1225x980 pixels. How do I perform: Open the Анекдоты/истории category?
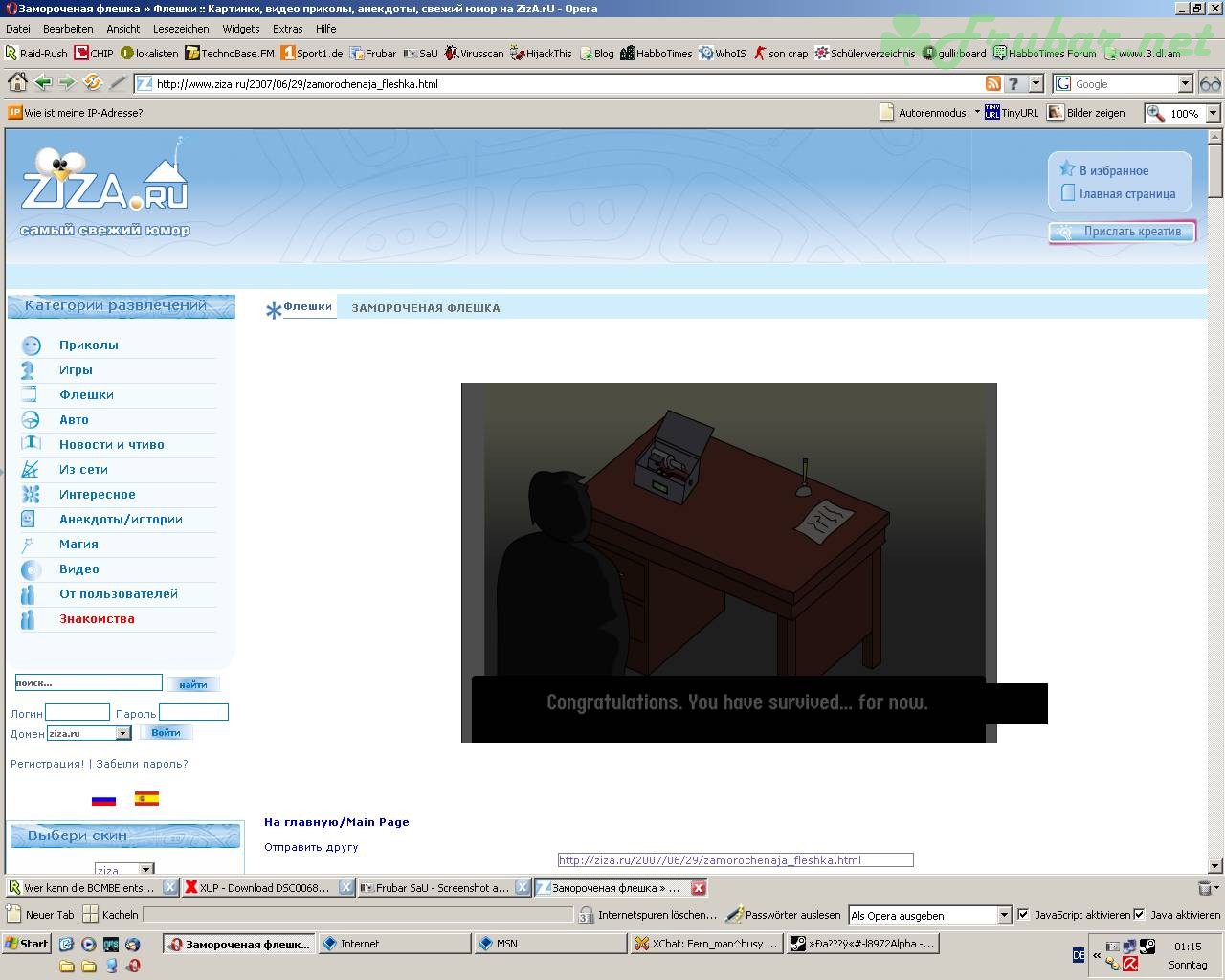click(x=121, y=519)
